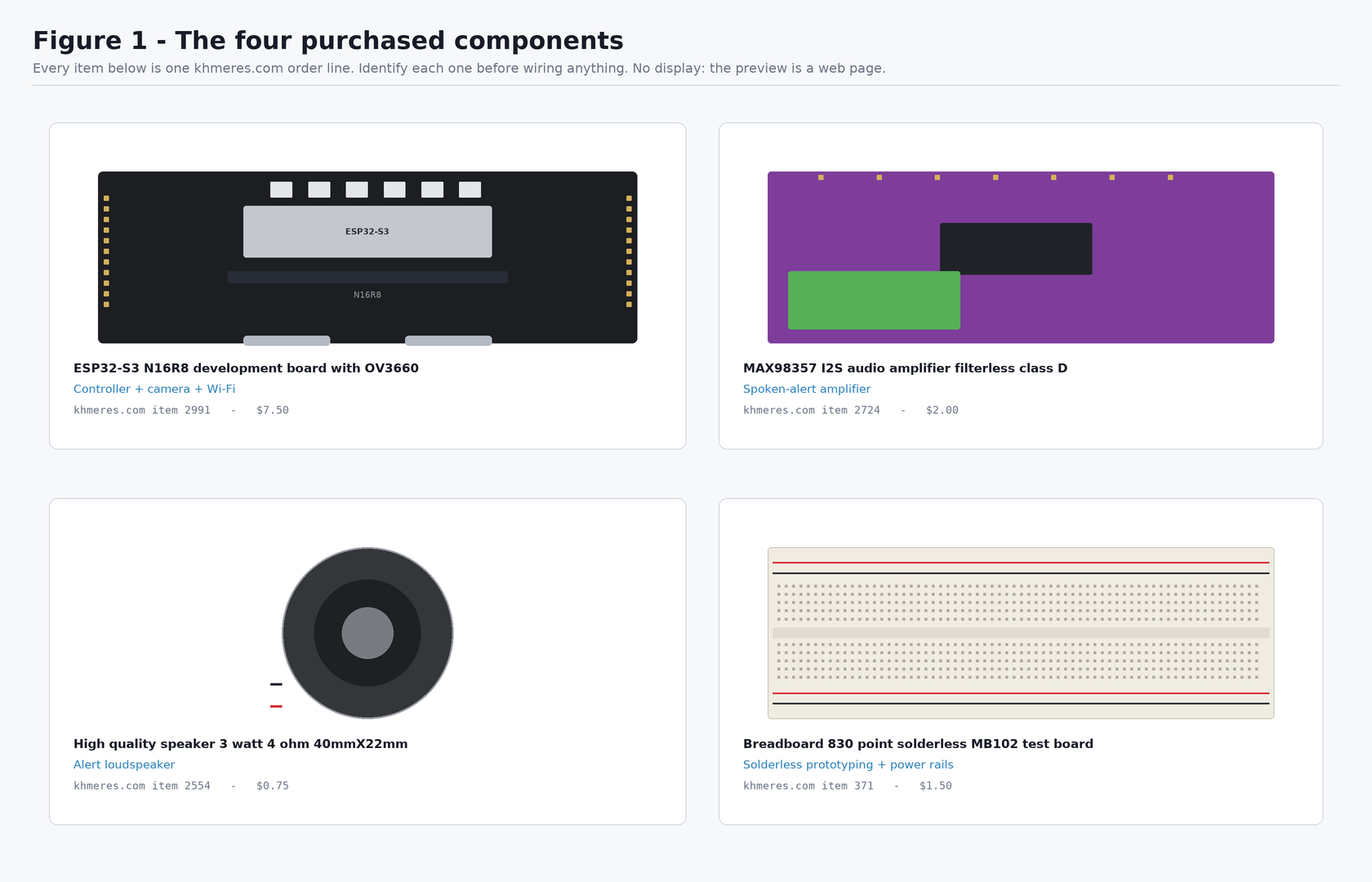
Task: Select the ESP32-S3 N16R8 development board title
Action: point(246,368)
